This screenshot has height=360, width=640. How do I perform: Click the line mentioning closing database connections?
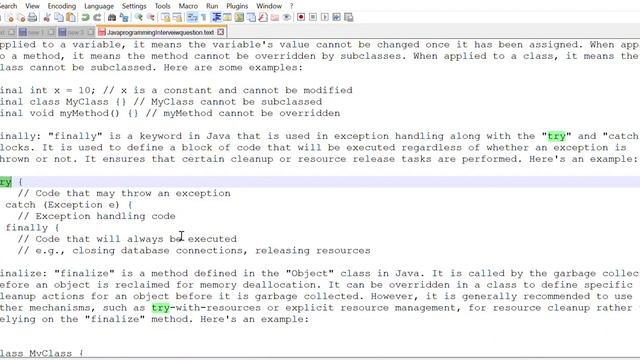[x=194, y=250]
